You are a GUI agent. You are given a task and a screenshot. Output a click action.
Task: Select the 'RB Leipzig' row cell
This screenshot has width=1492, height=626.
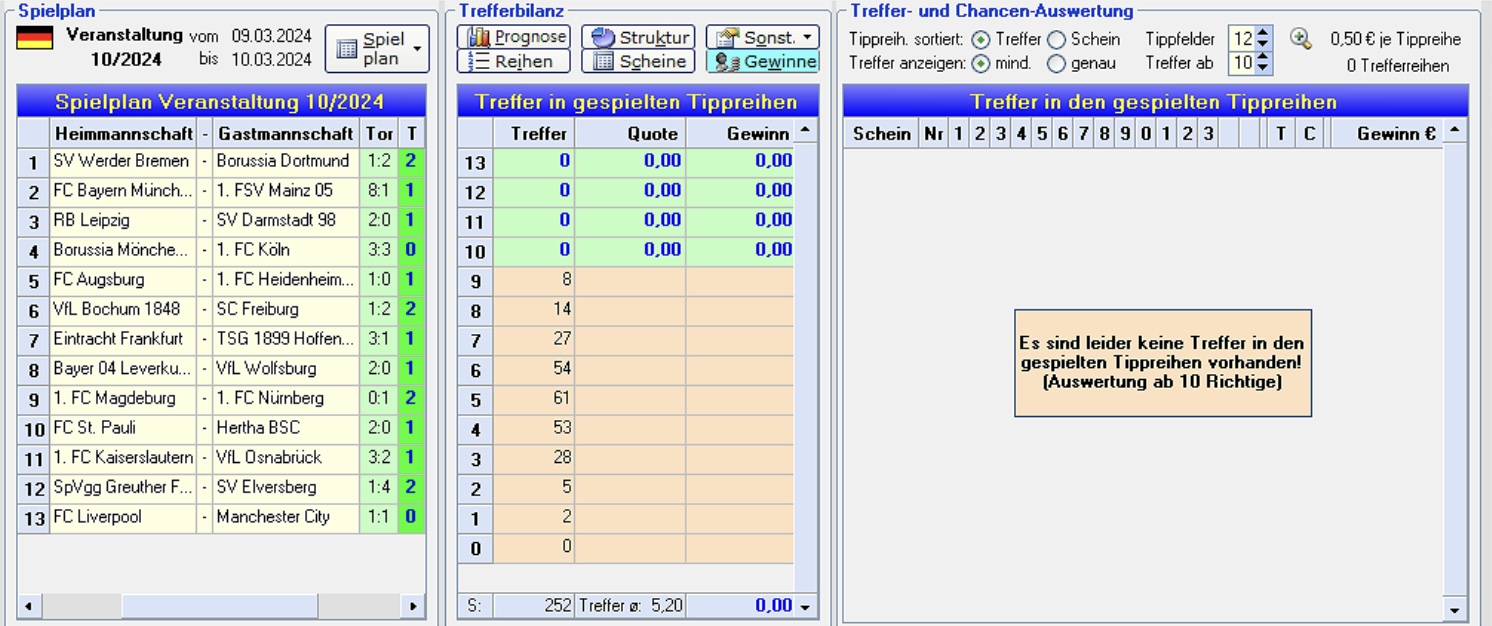(x=123, y=220)
